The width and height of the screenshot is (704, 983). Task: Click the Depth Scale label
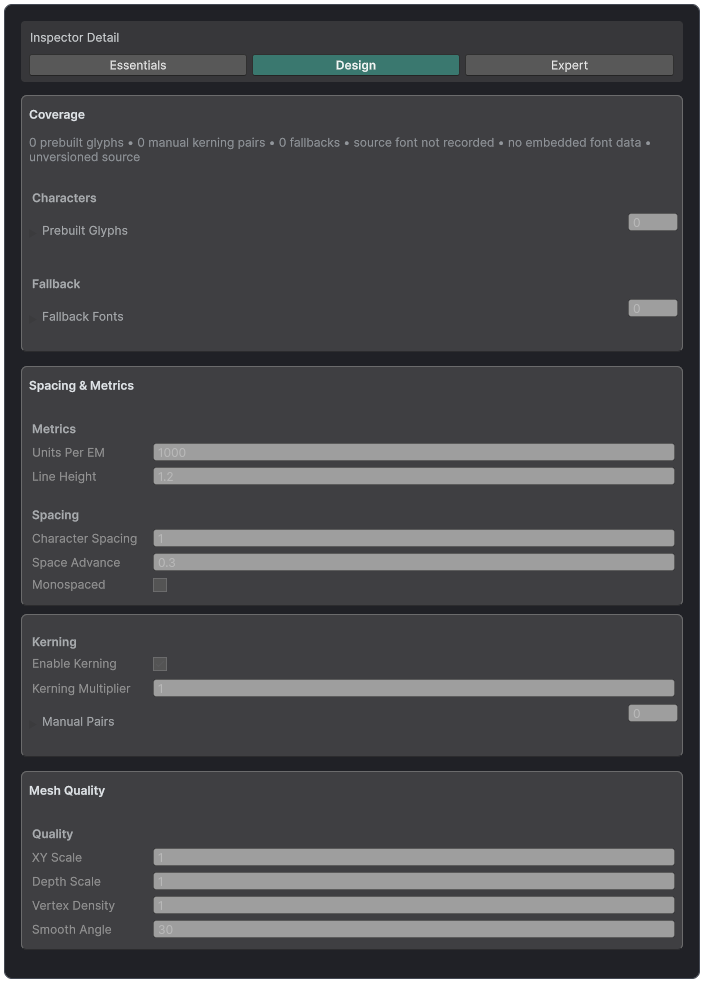click(66, 881)
